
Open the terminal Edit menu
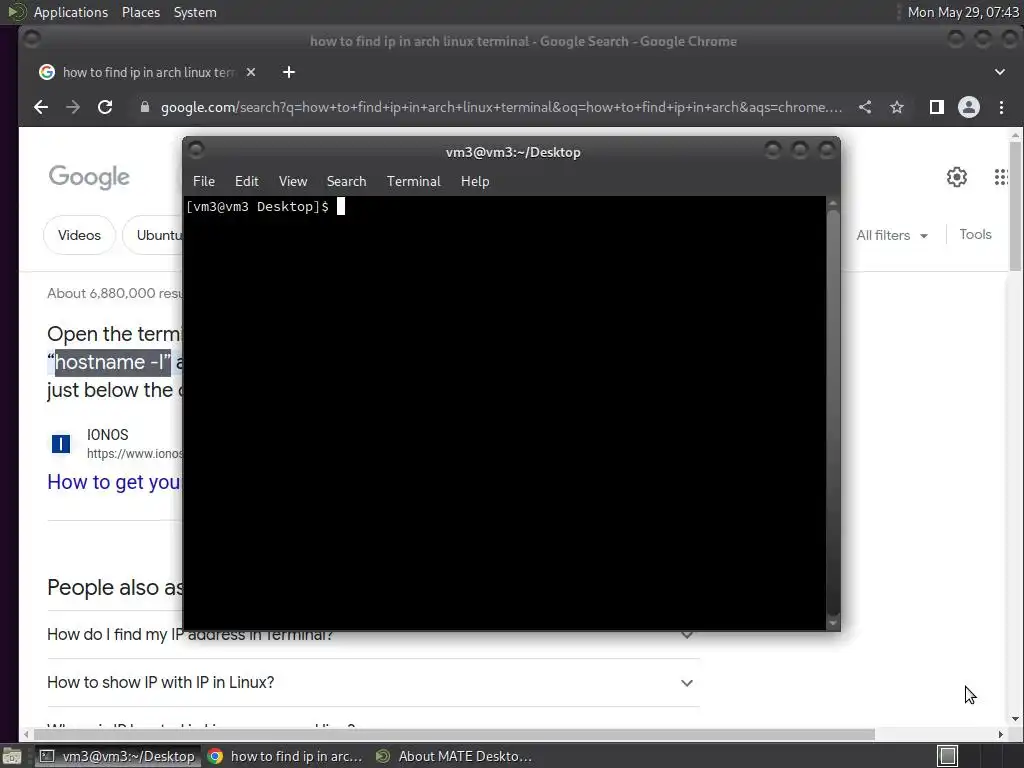247,182
